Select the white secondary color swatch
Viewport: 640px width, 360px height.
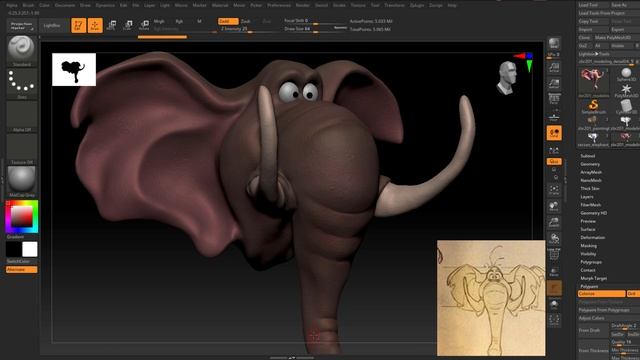30,249
